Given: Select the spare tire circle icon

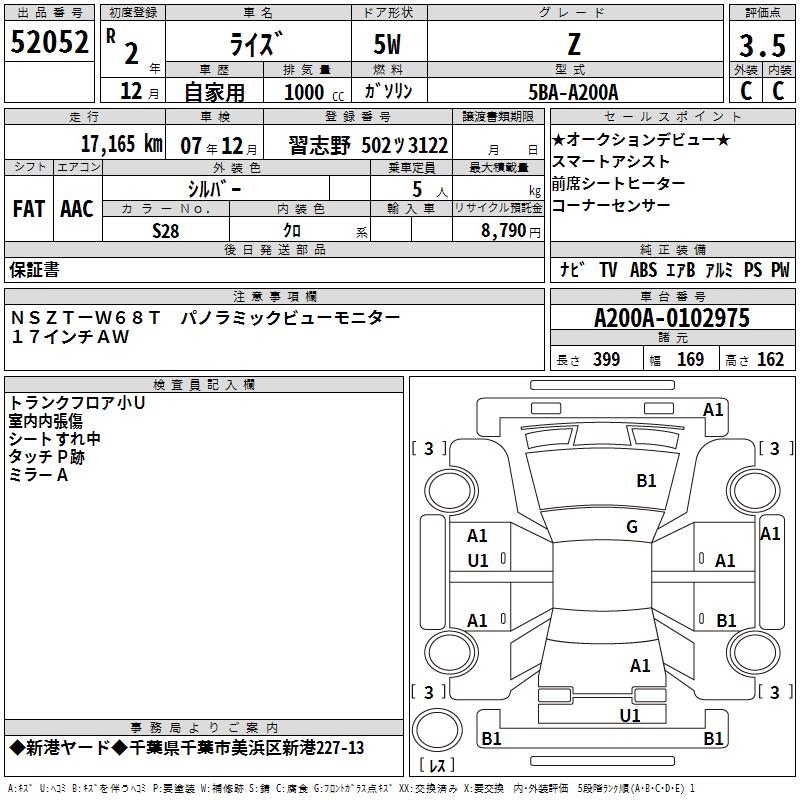Looking at the screenshot, I should pos(437,730).
